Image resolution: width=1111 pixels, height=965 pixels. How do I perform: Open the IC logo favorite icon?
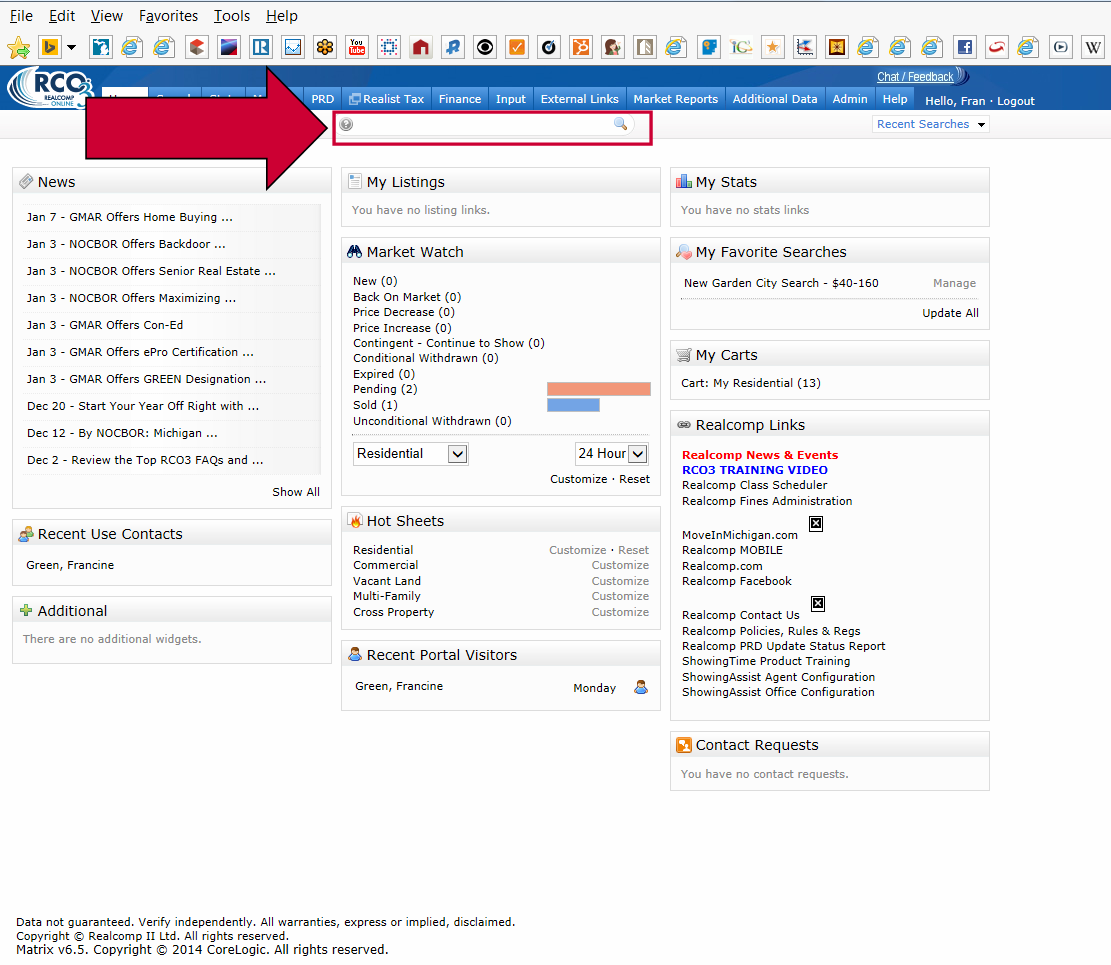pyautogui.click(x=740, y=47)
